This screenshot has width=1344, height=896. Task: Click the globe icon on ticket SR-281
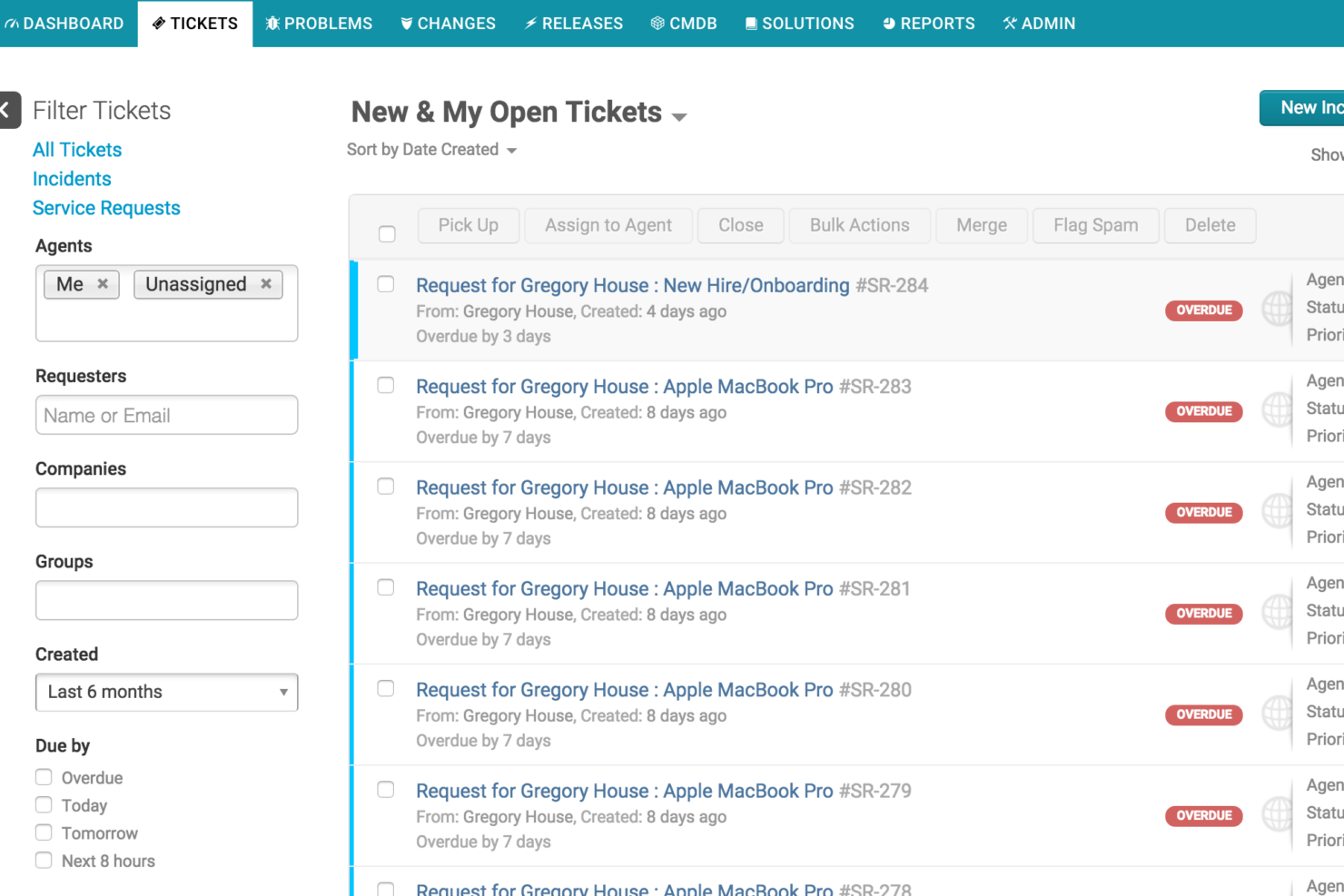click(x=1277, y=613)
